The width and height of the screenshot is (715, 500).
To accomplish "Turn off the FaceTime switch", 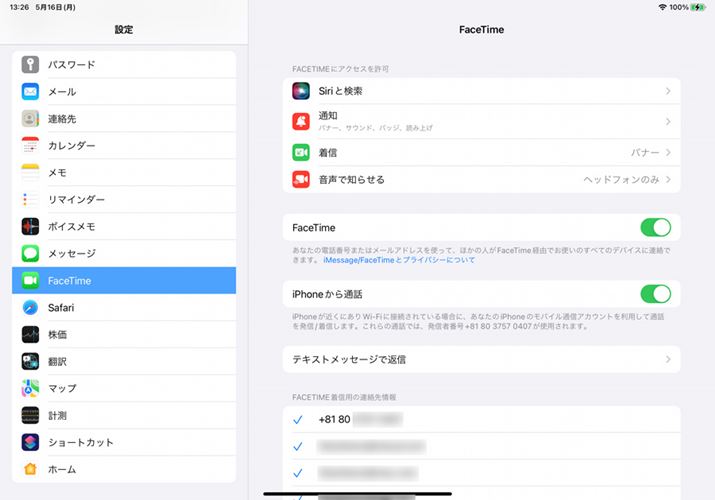I will (x=655, y=227).
